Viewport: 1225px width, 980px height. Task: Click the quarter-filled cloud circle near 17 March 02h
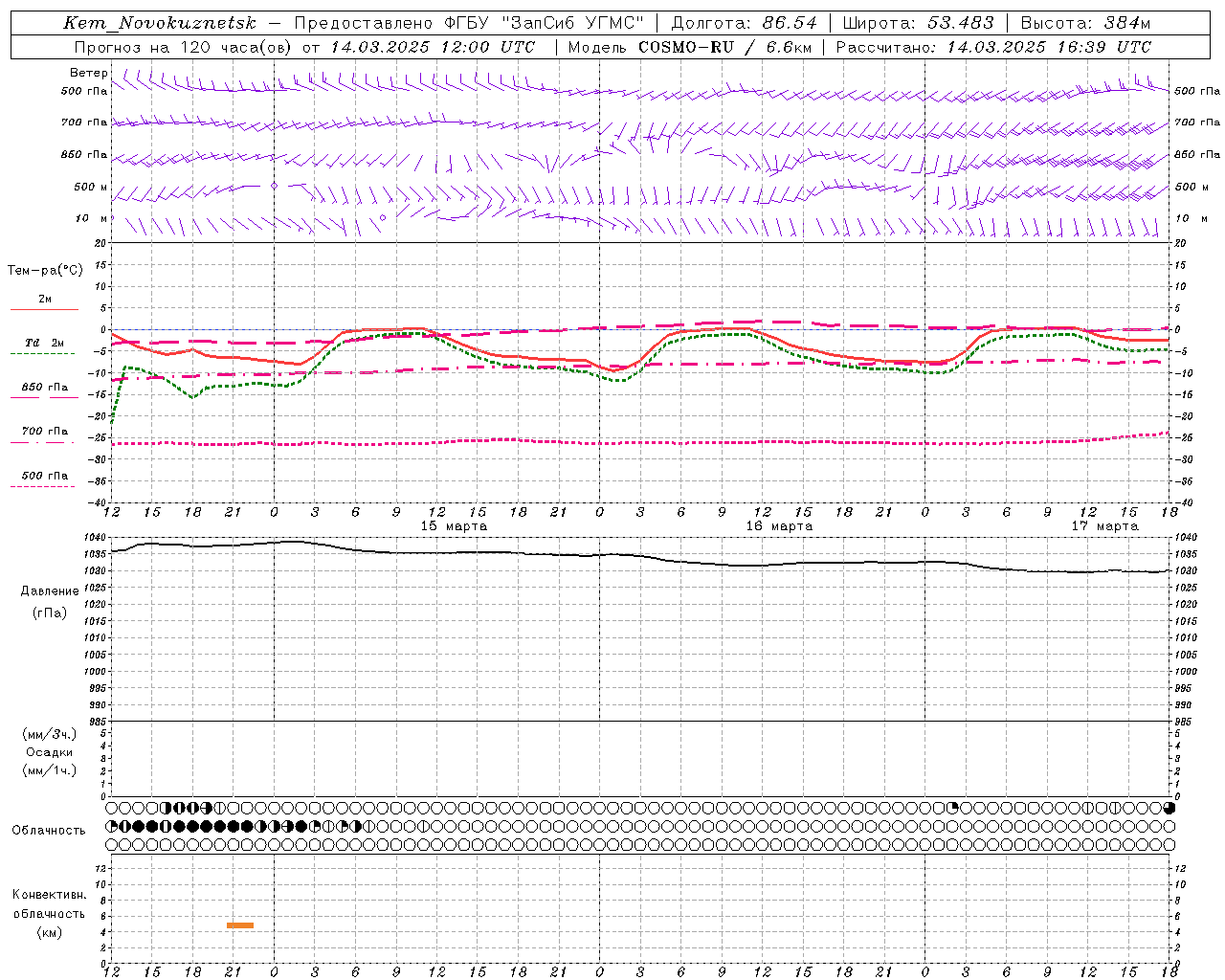click(952, 808)
